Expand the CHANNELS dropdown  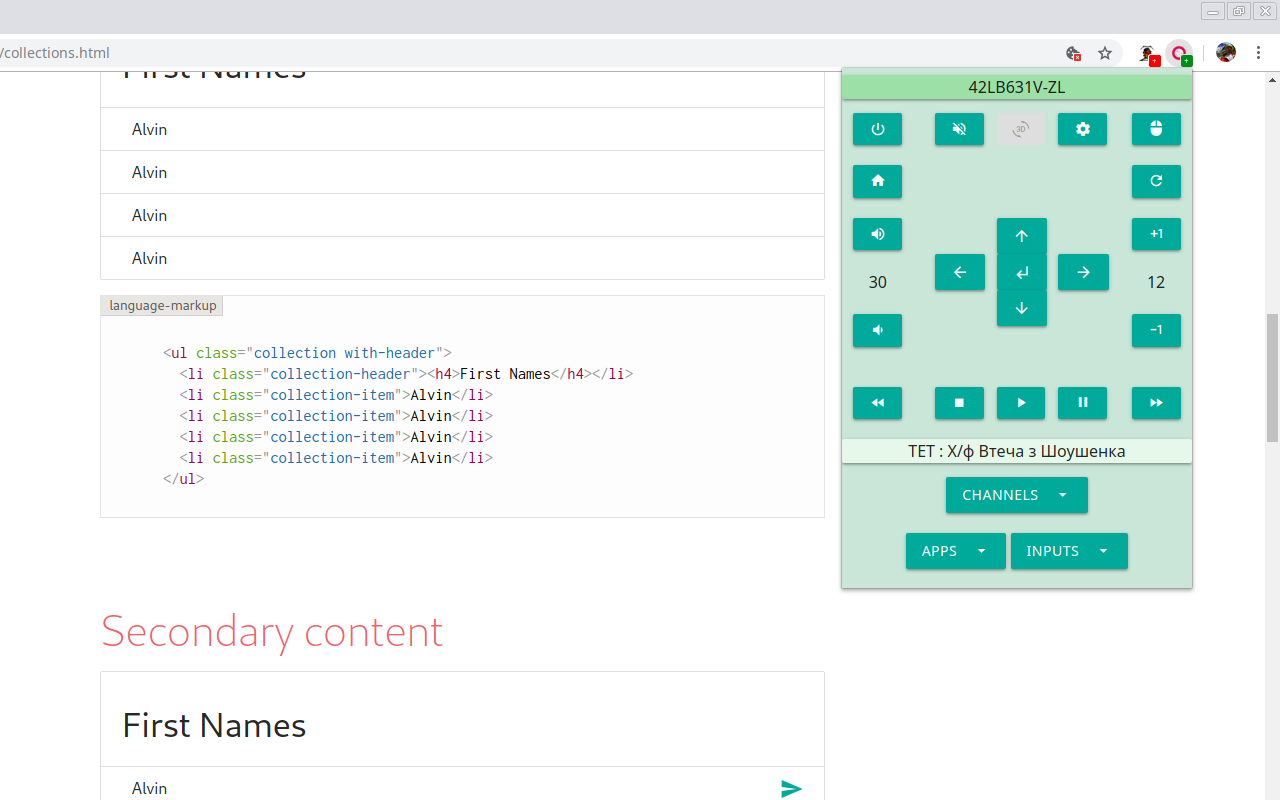click(1016, 495)
